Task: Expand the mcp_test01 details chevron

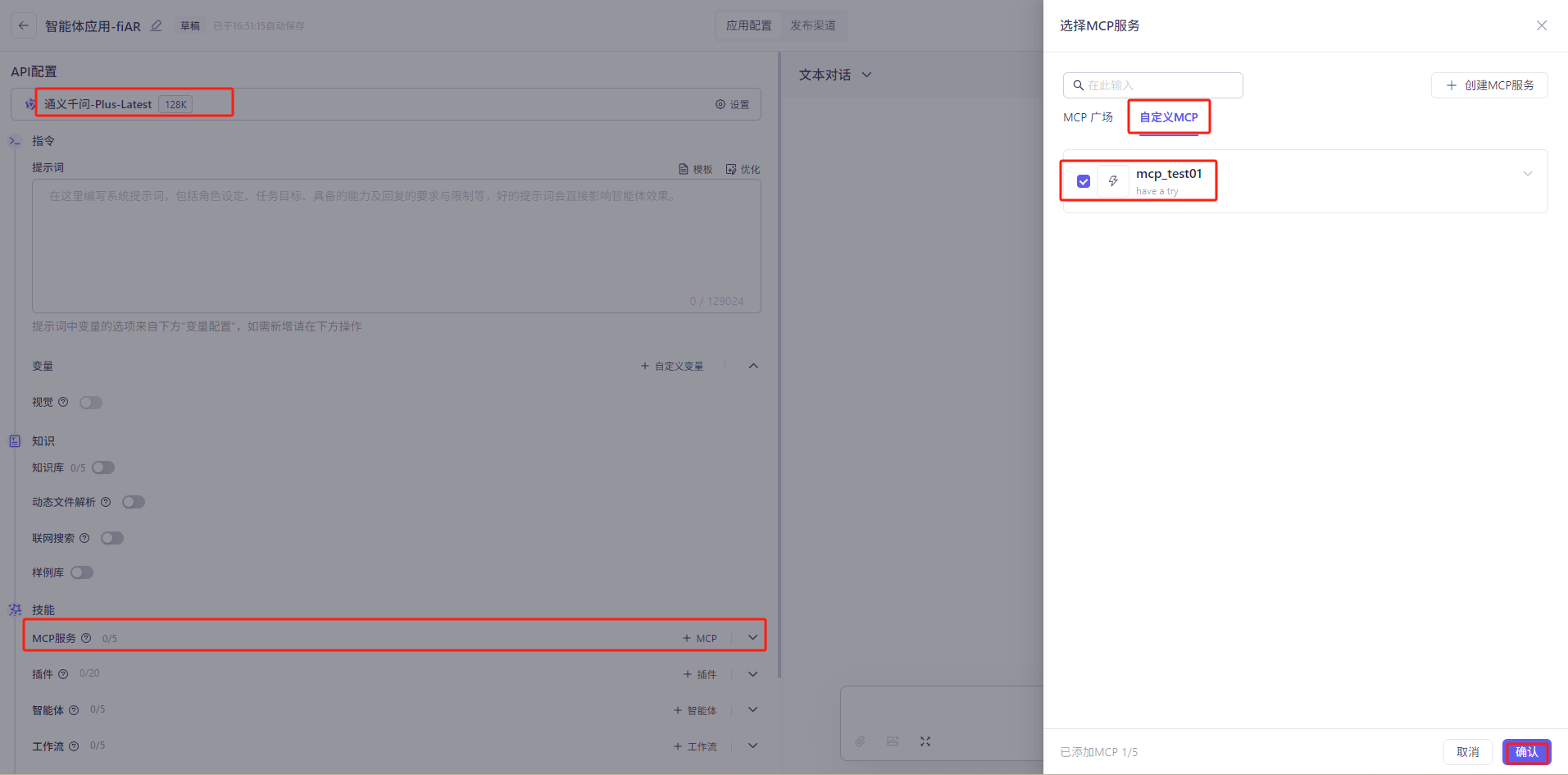Action: click(x=1528, y=174)
